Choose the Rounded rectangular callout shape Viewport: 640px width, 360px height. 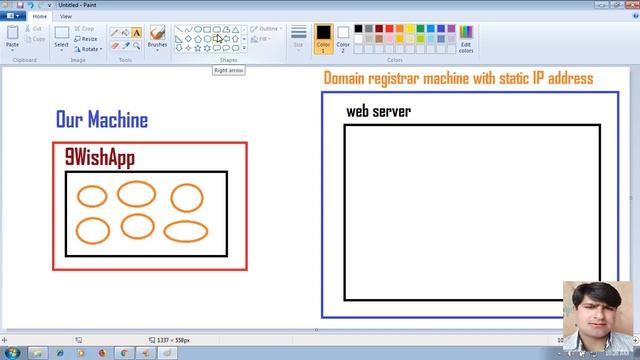point(217,48)
